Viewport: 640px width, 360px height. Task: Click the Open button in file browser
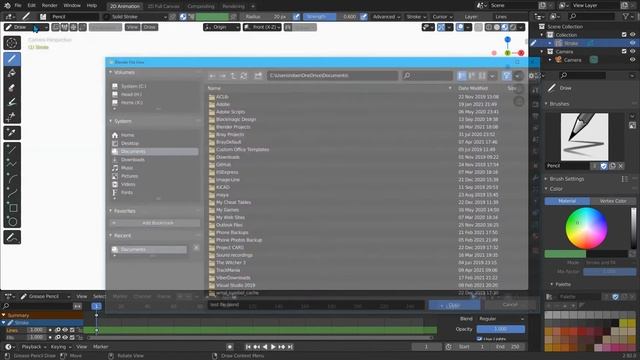click(x=454, y=305)
